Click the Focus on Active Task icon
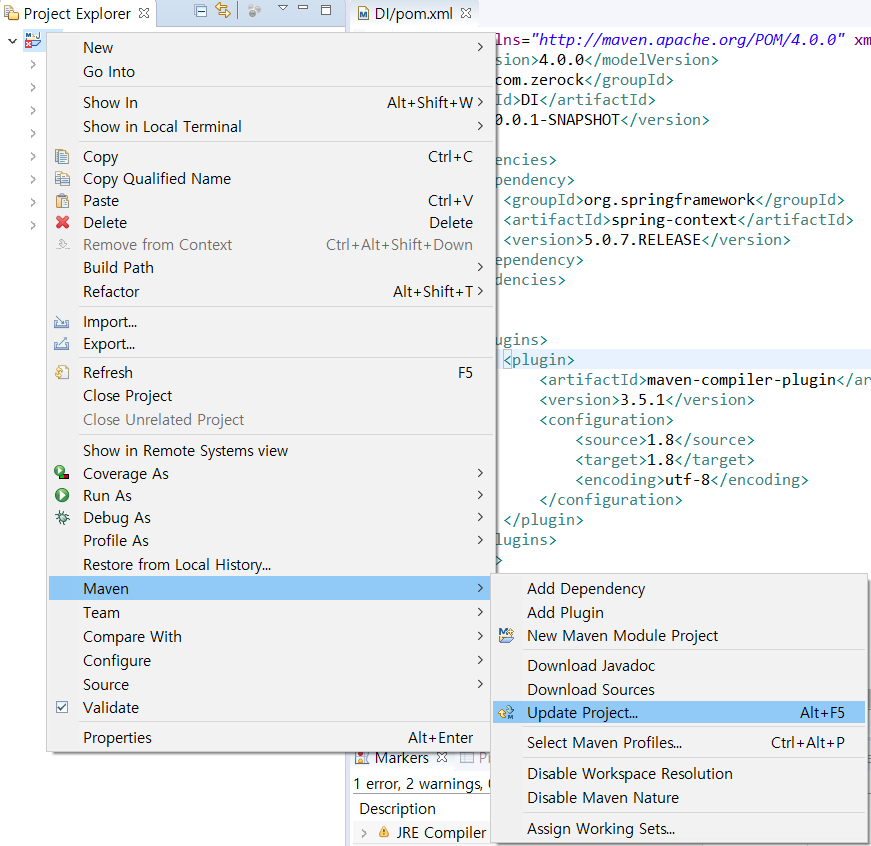 (254, 11)
